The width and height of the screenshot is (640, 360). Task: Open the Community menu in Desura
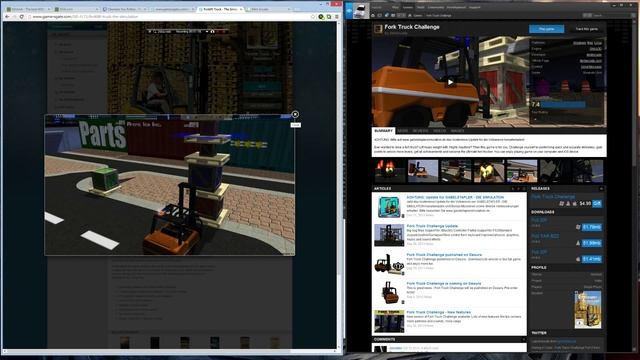pos(436,7)
